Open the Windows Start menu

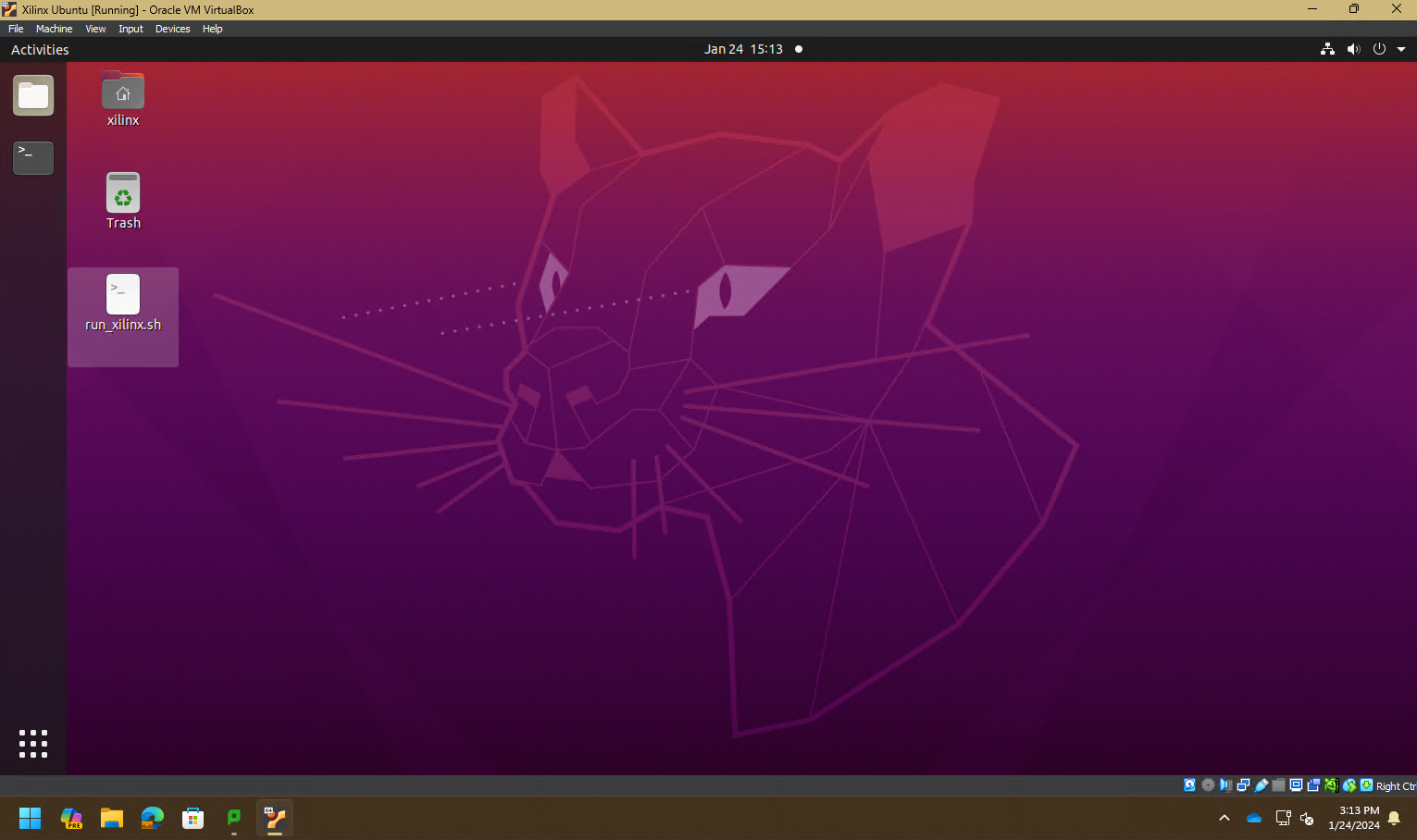[31, 818]
